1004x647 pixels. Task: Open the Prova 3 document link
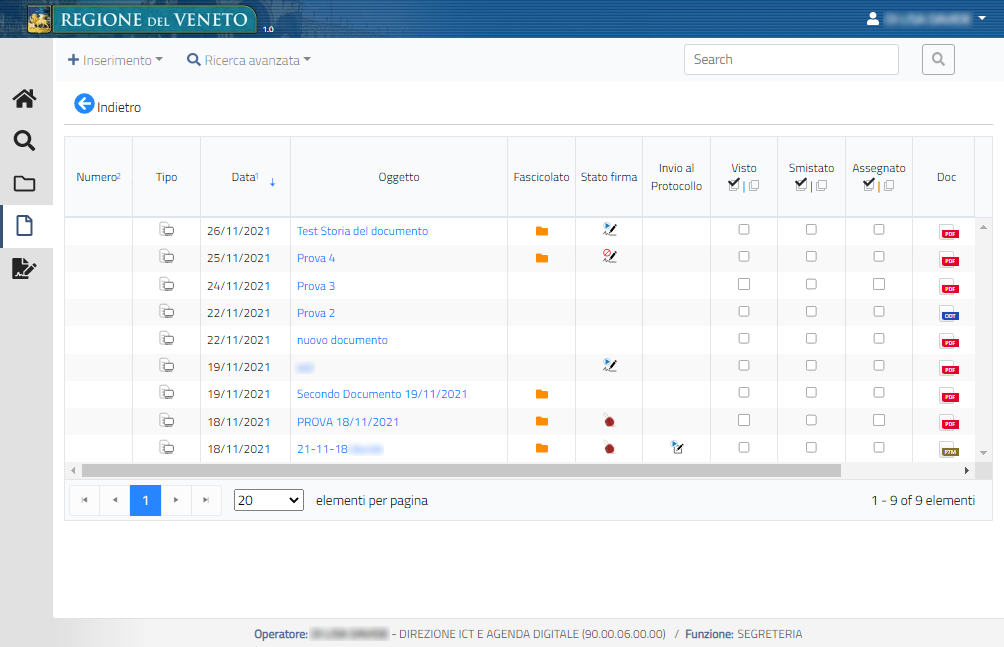point(316,286)
